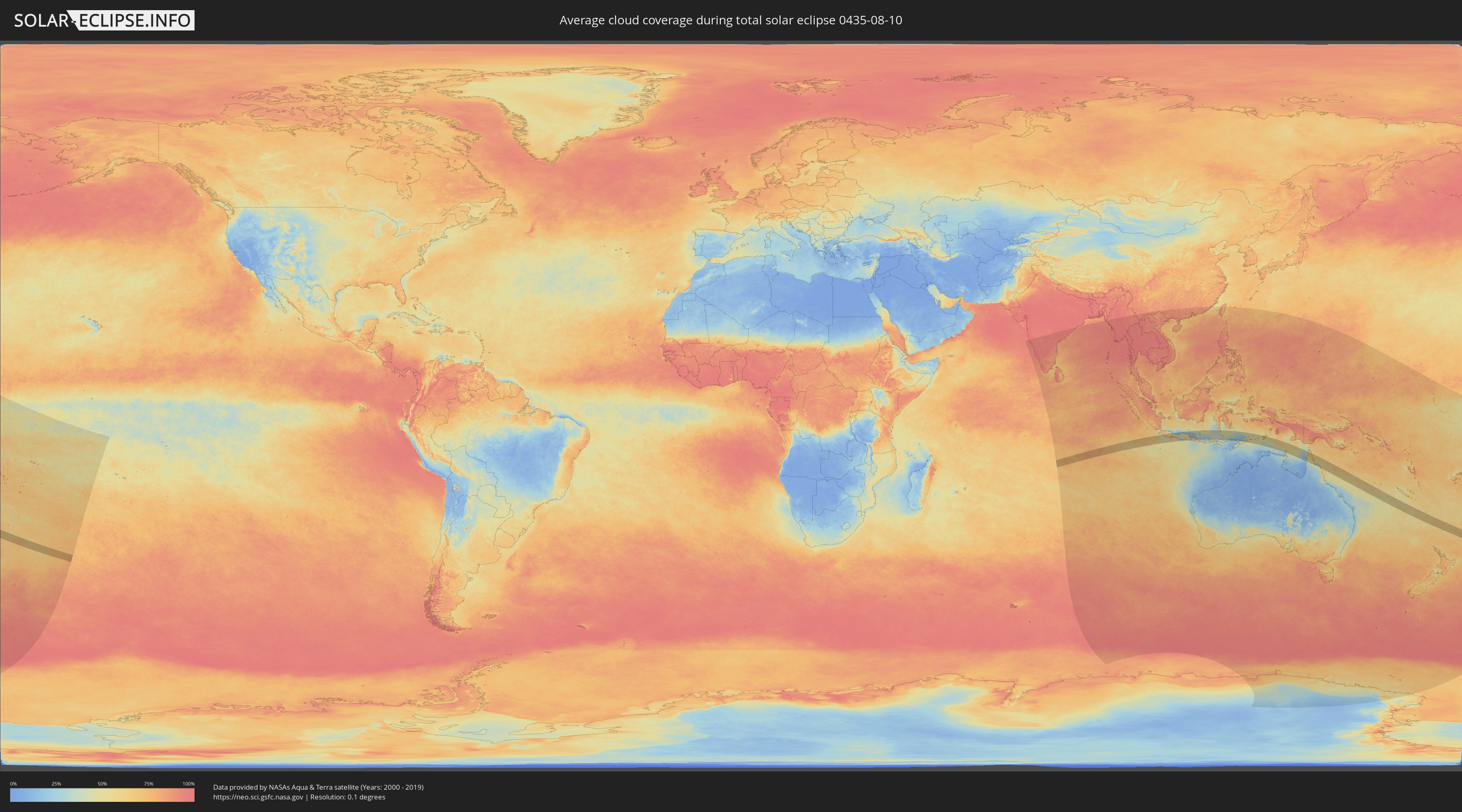
Task: Click the 25% legend label
Action: [56, 784]
